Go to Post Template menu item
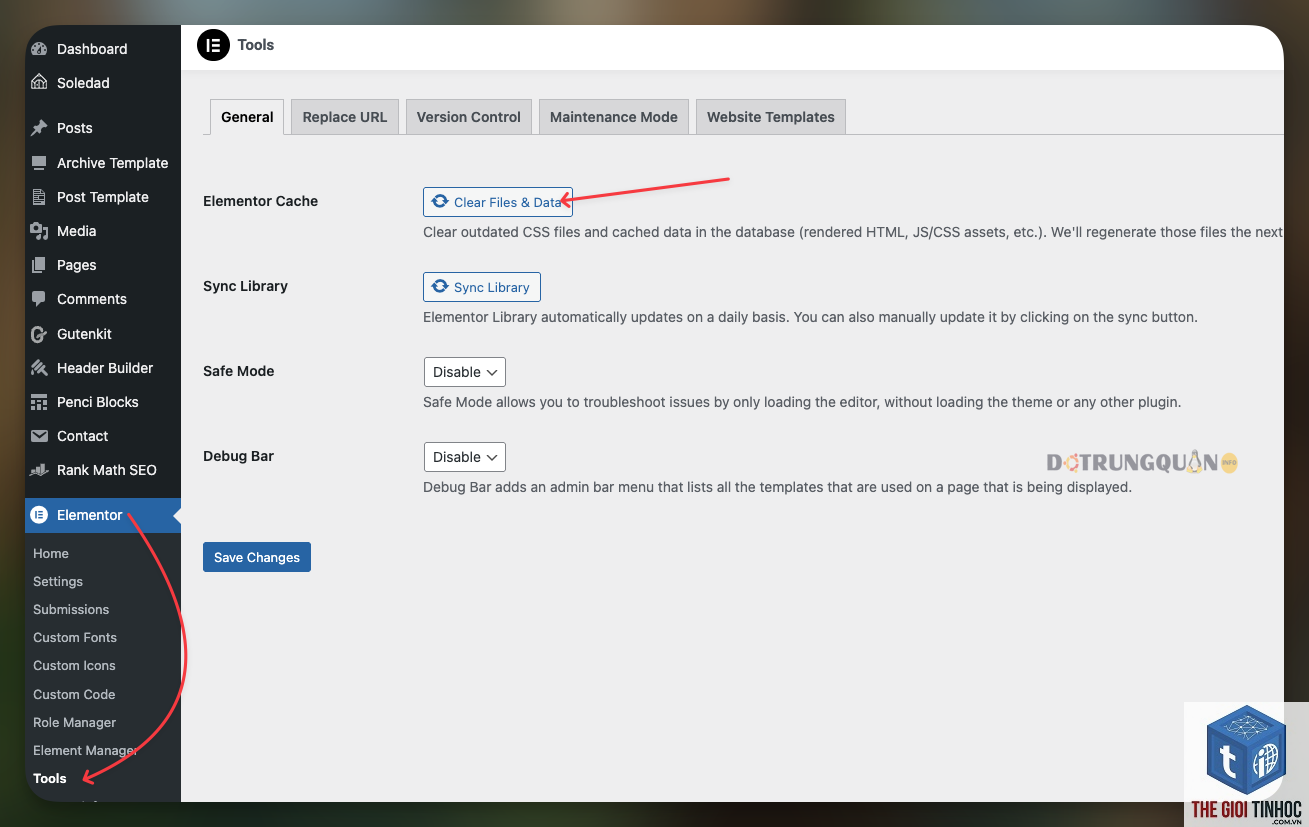 pyautogui.click(x=103, y=197)
